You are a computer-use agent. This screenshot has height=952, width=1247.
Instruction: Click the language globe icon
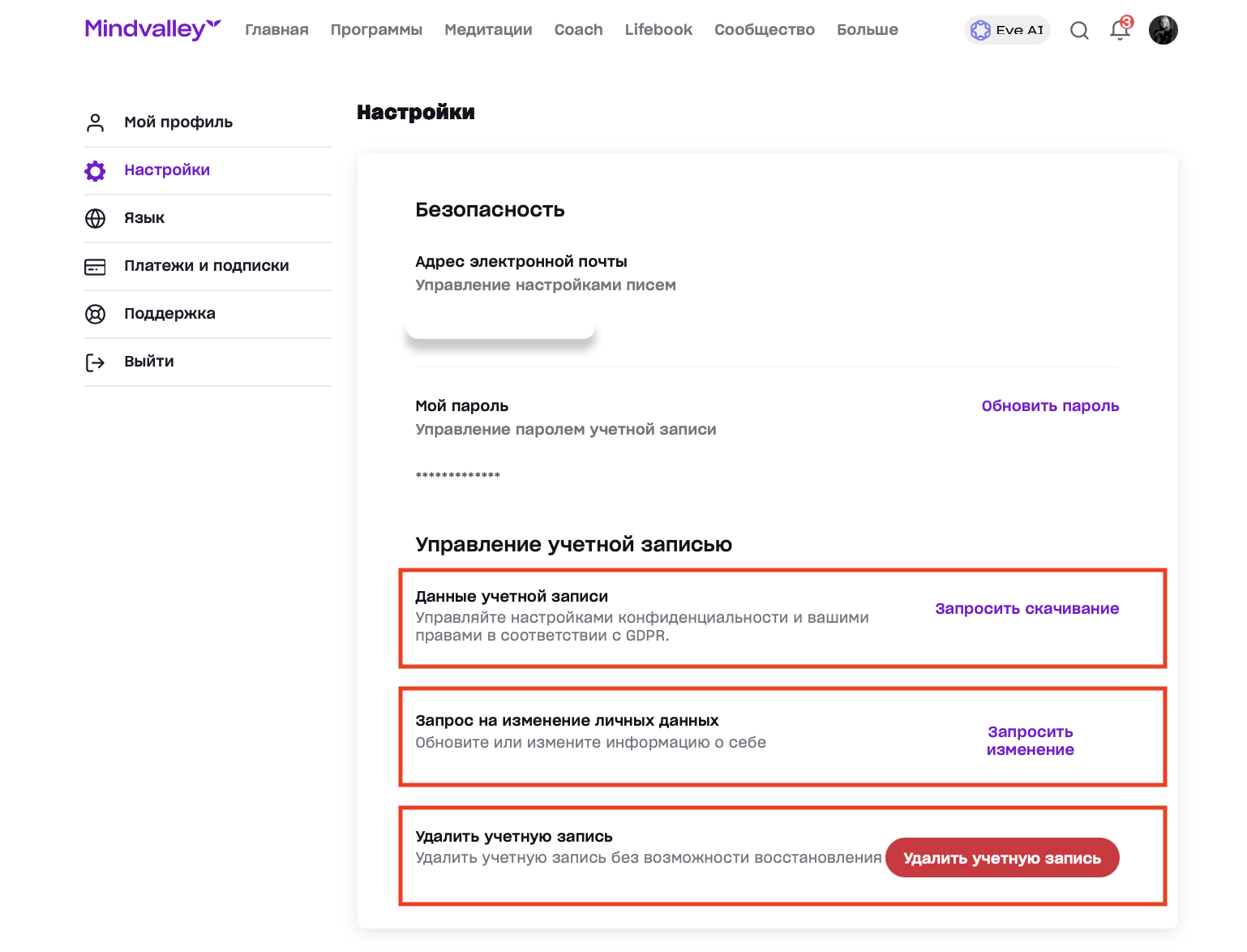click(x=96, y=218)
